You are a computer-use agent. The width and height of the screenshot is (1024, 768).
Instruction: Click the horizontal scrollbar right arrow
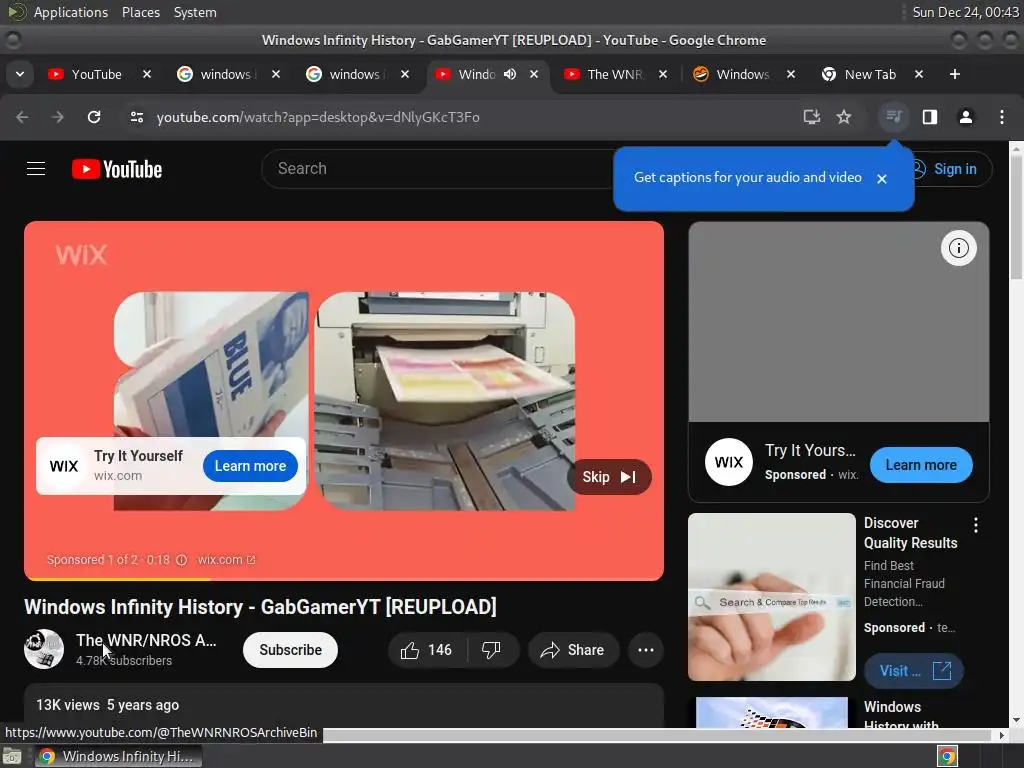1002,735
